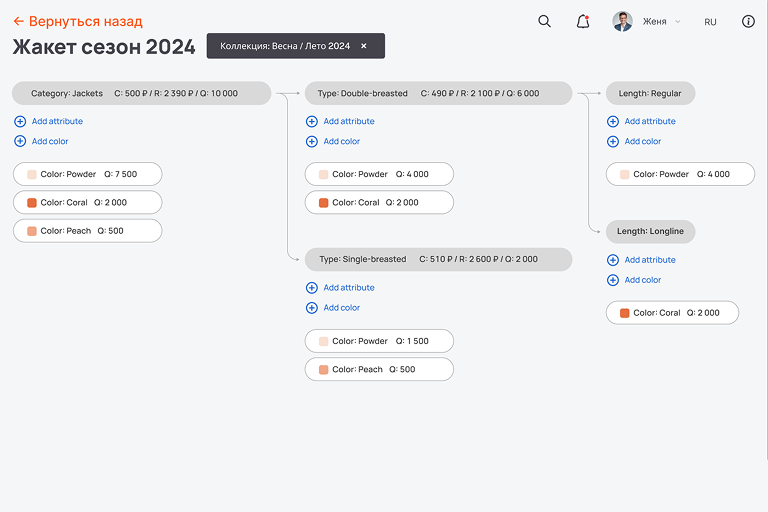Click Add attribute link under Length: Regular
768x512 pixels.
click(650, 121)
